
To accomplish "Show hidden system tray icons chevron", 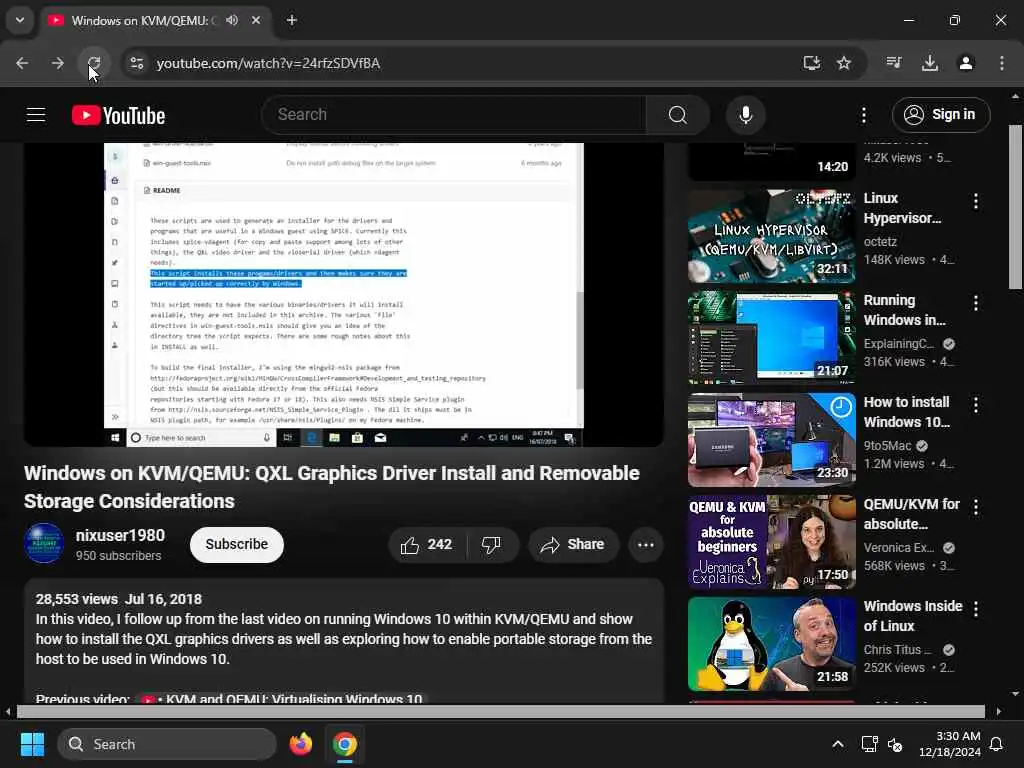I will tap(837, 744).
